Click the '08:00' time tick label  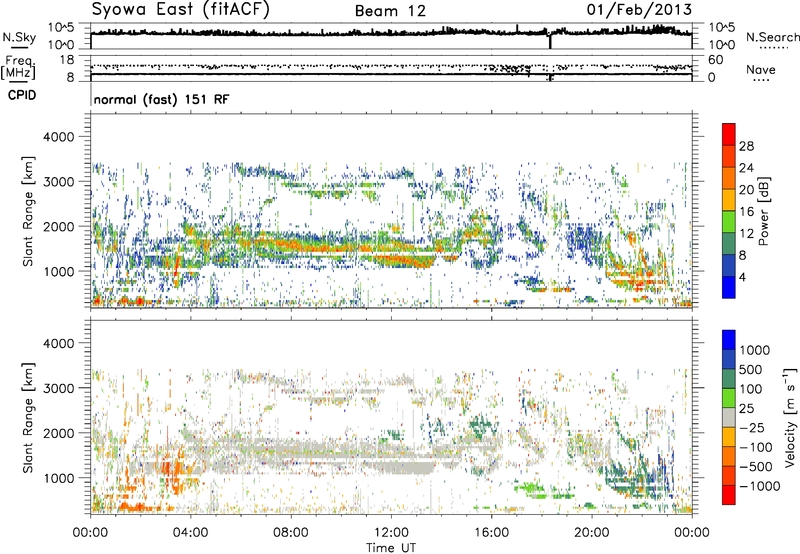pyautogui.click(x=290, y=533)
